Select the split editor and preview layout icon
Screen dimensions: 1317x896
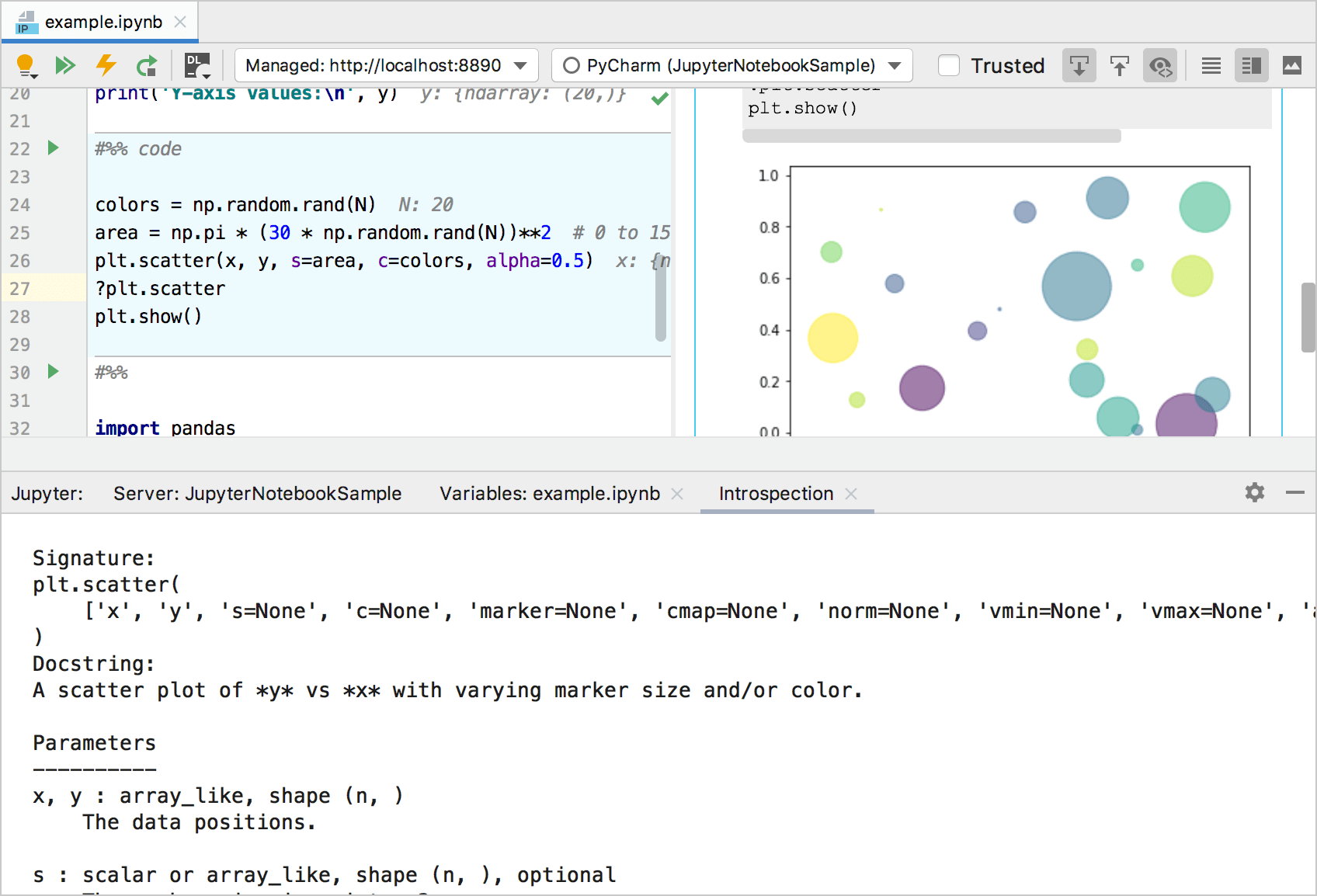[x=1251, y=65]
